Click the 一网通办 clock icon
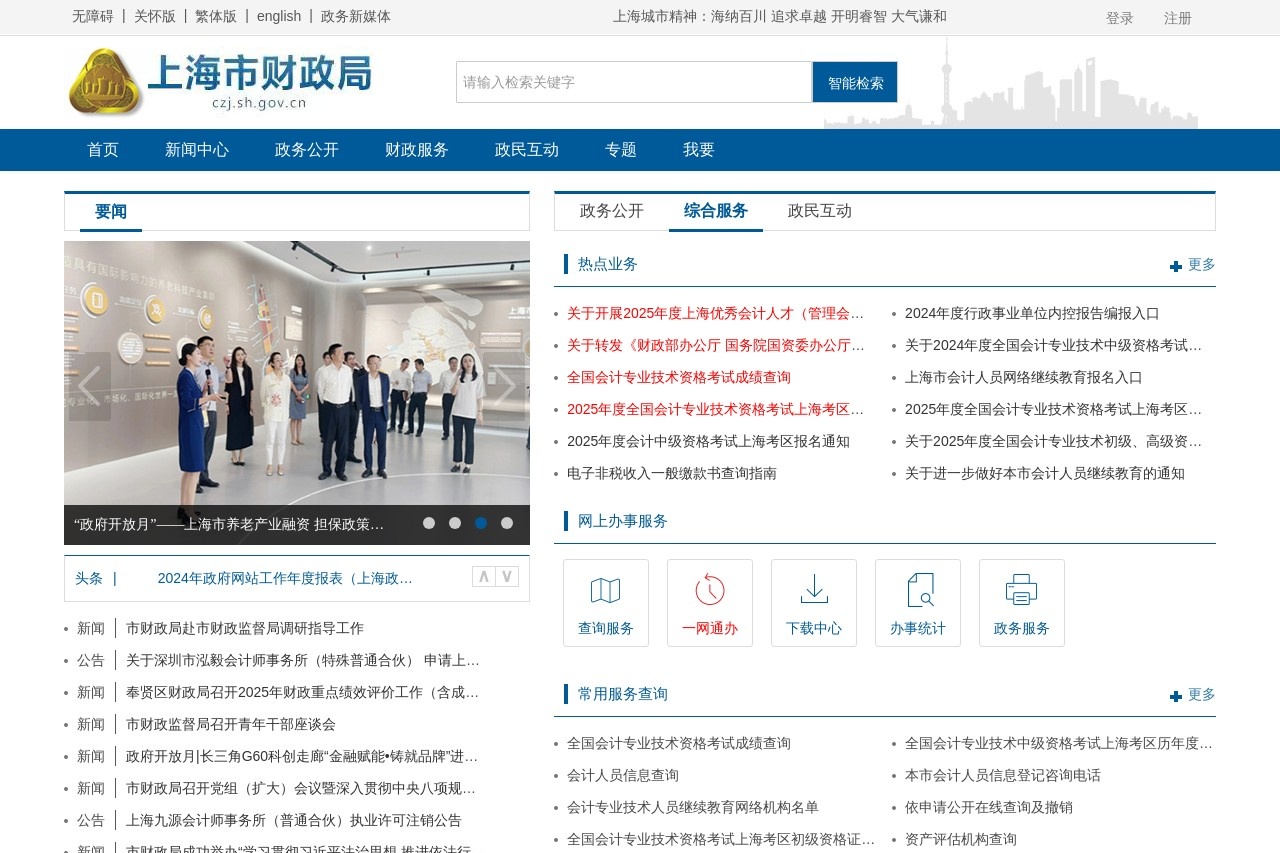Screen dimensions: 1280x853 [x=709, y=591]
